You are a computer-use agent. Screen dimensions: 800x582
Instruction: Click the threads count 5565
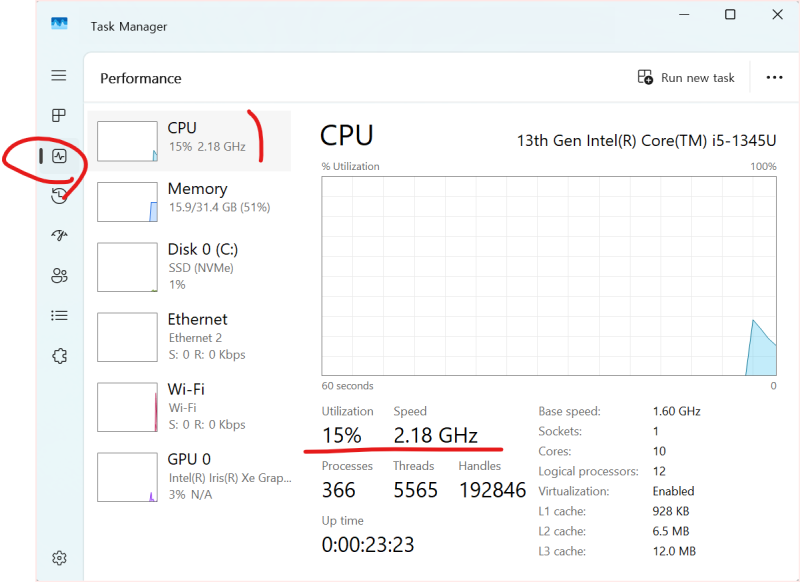[x=415, y=490]
